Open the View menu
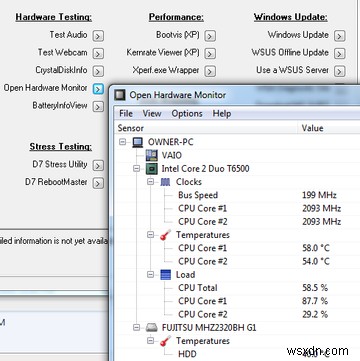This screenshot has height=361, width=360. (x=152, y=114)
